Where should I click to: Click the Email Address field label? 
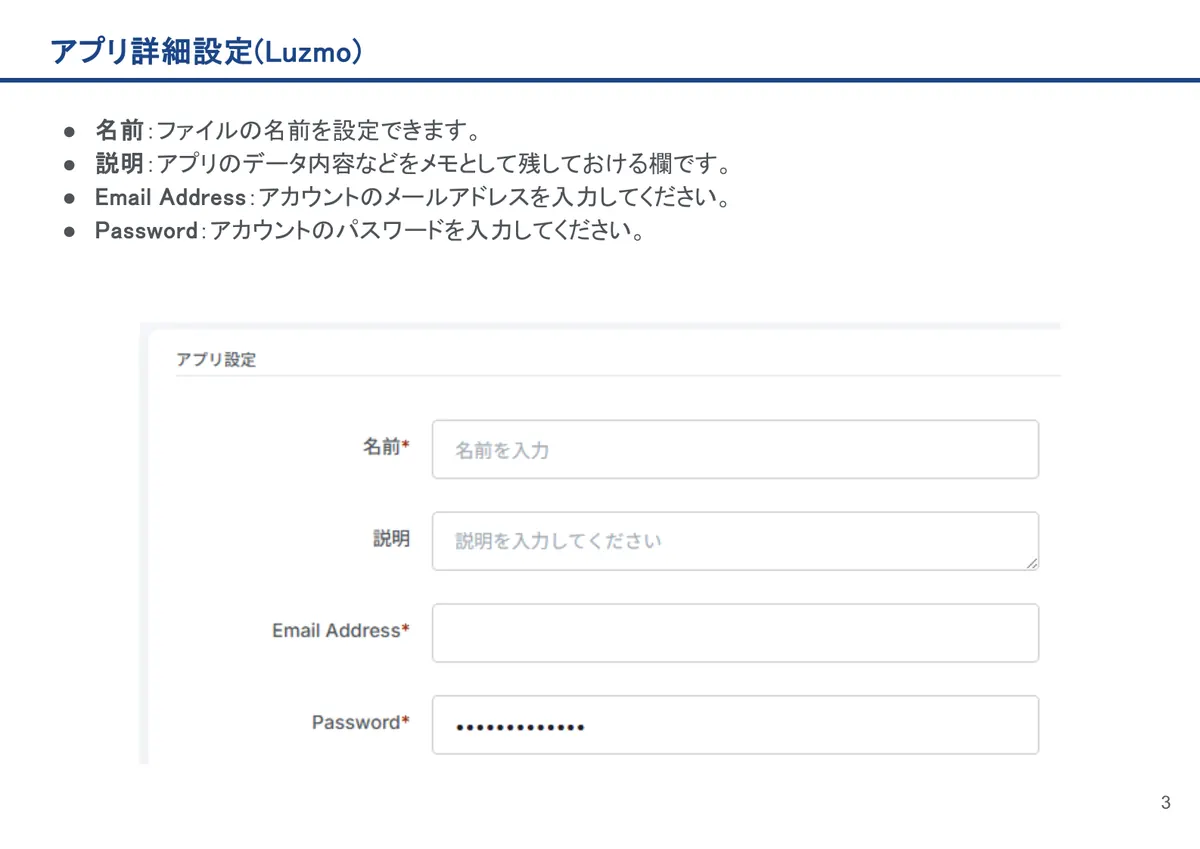click(341, 631)
